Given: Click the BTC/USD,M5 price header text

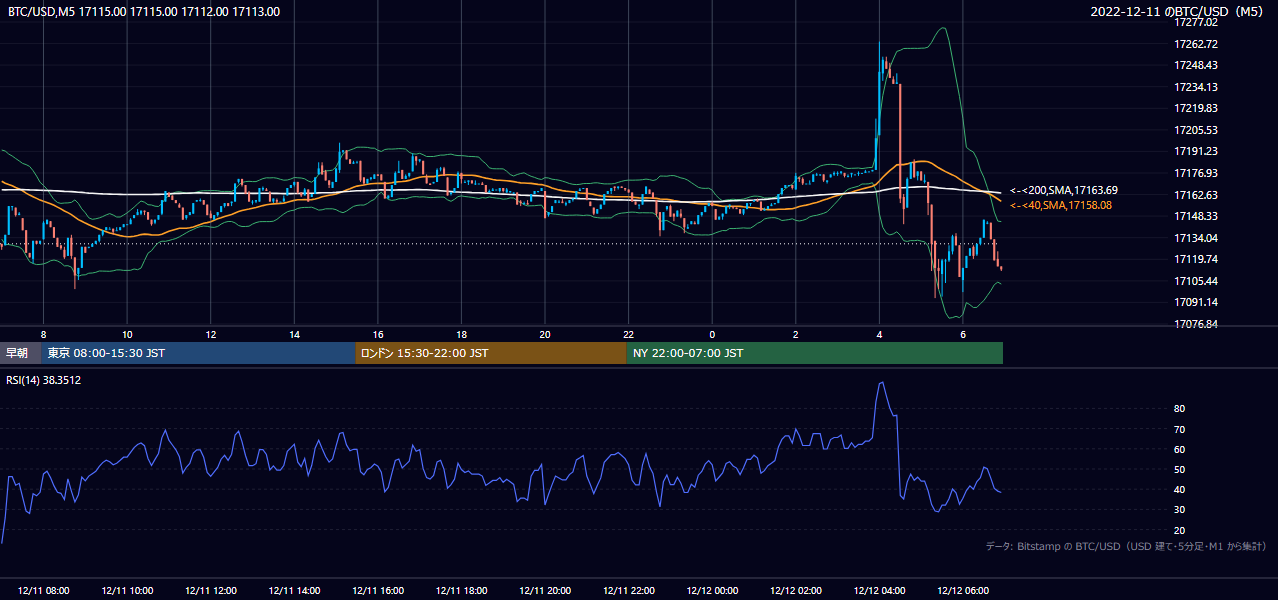Looking at the screenshot, I should [144, 12].
